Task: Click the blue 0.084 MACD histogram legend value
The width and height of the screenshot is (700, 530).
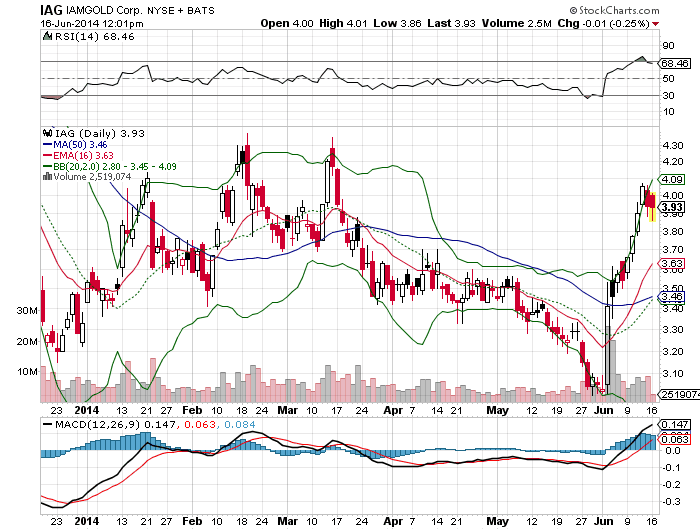Action: [x=240, y=424]
